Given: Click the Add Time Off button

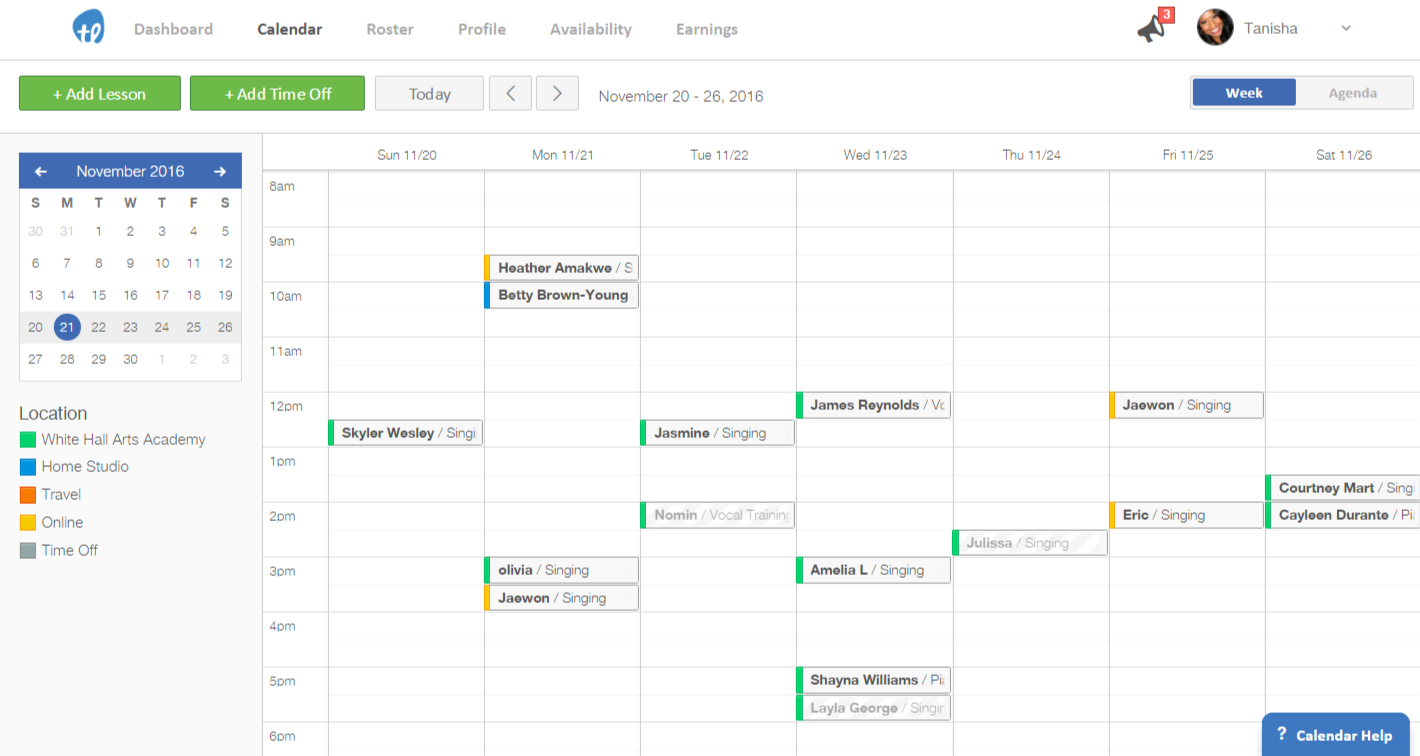Looking at the screenshot, I should 277,94.
